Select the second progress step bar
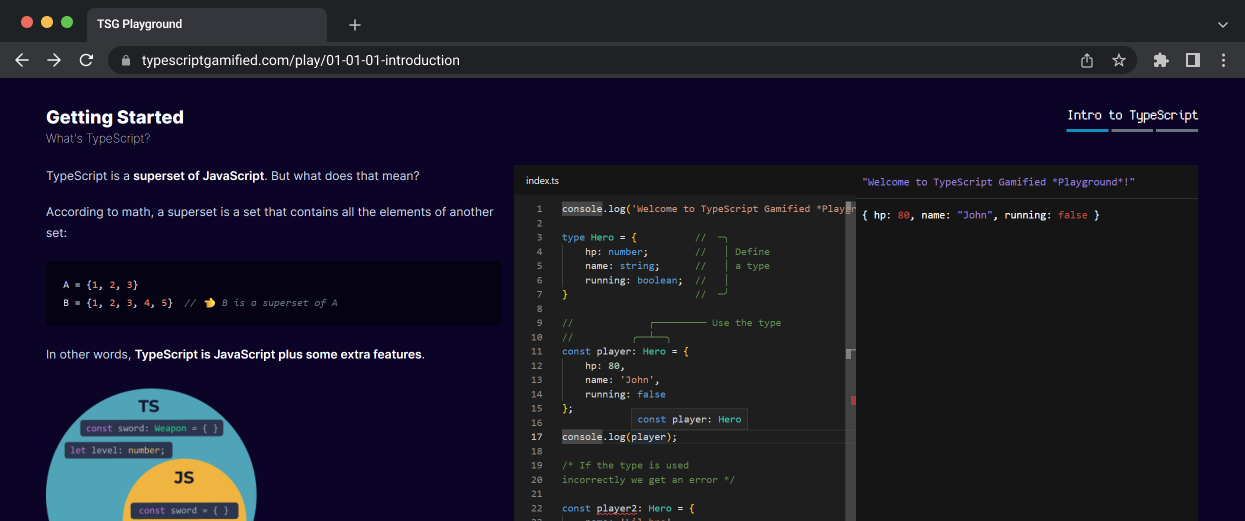The height and width of the screenshot is (521, 1245). click(1132, 130)
